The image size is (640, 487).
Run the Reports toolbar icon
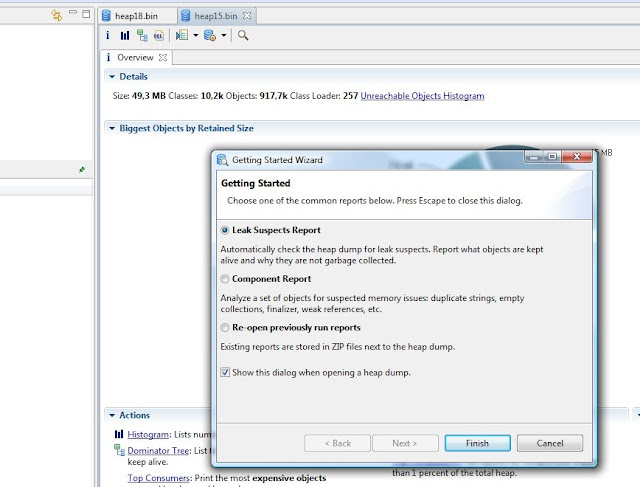[182, 36]
